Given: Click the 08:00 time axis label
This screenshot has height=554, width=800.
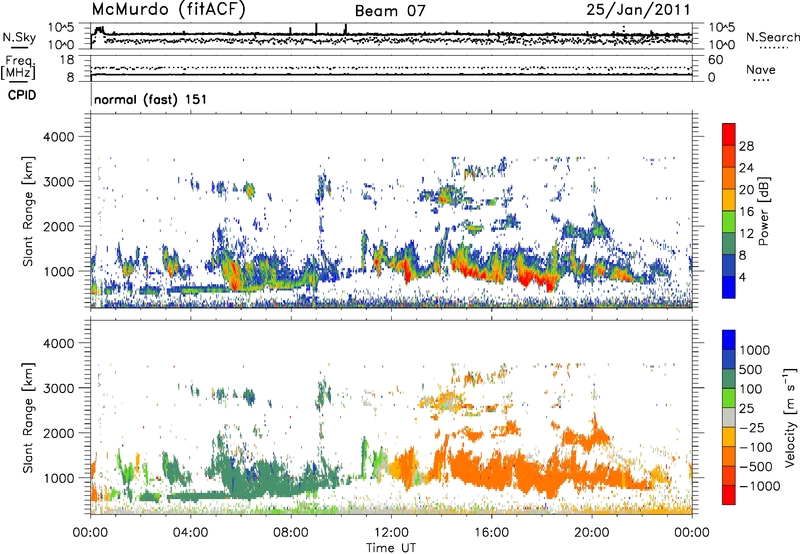Looking at the screenshot, I should [291, 533].
